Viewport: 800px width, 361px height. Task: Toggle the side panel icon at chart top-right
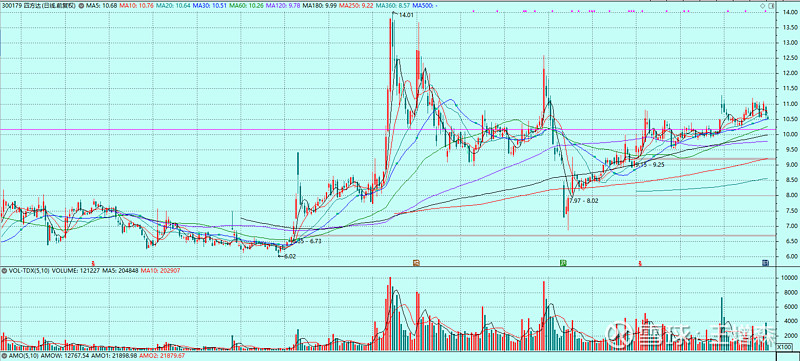[x=770, y=5]
